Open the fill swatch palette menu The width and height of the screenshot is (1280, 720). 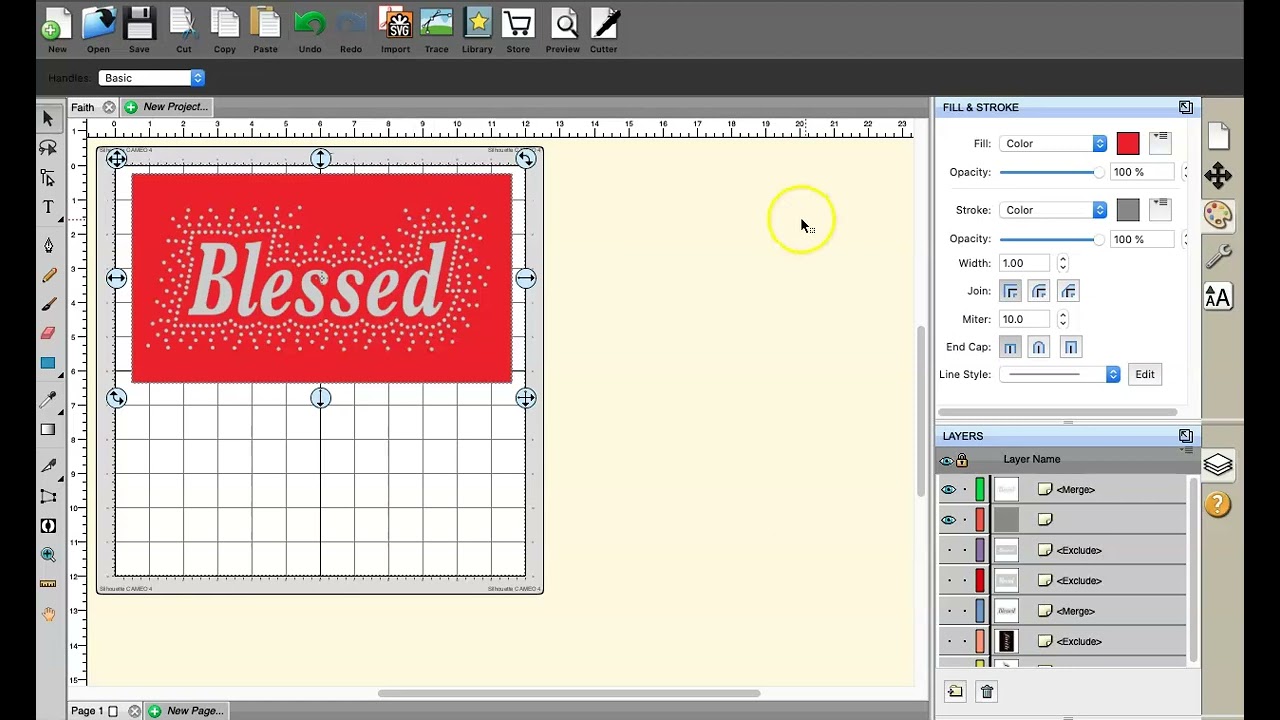[x=1160, y=143]
